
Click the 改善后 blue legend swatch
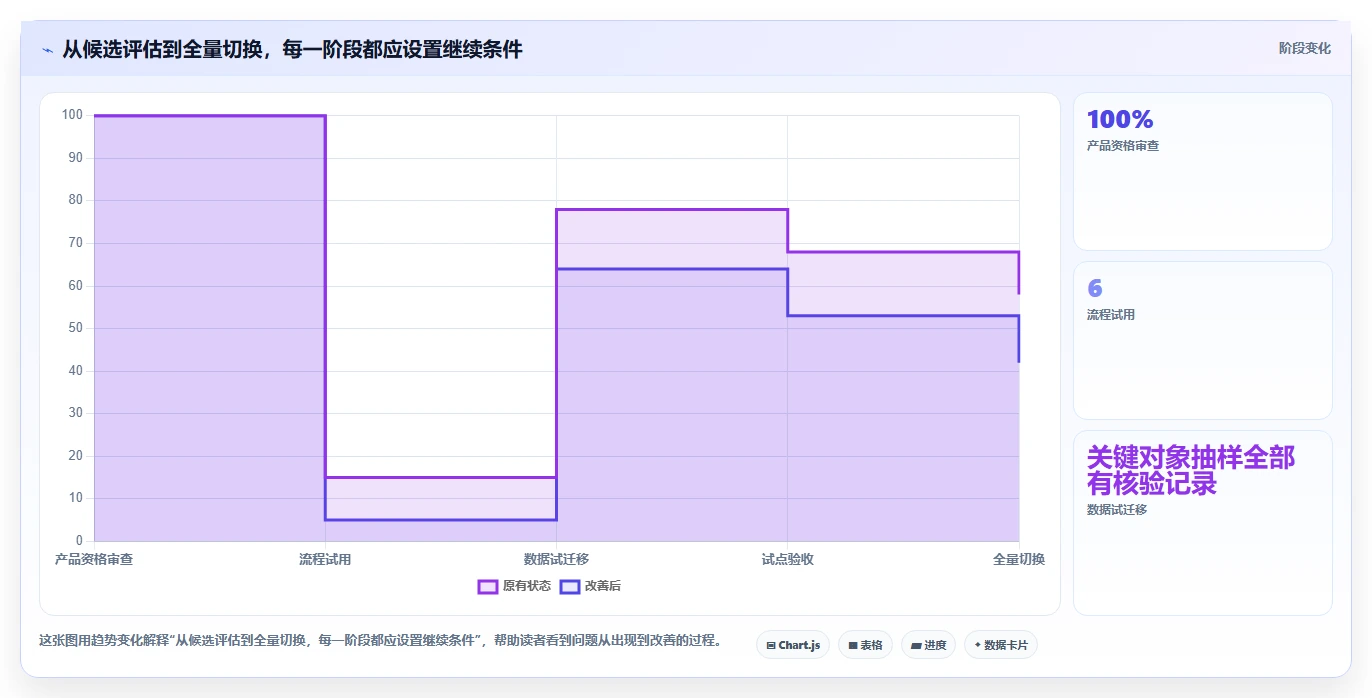click(x=570, y=586)
